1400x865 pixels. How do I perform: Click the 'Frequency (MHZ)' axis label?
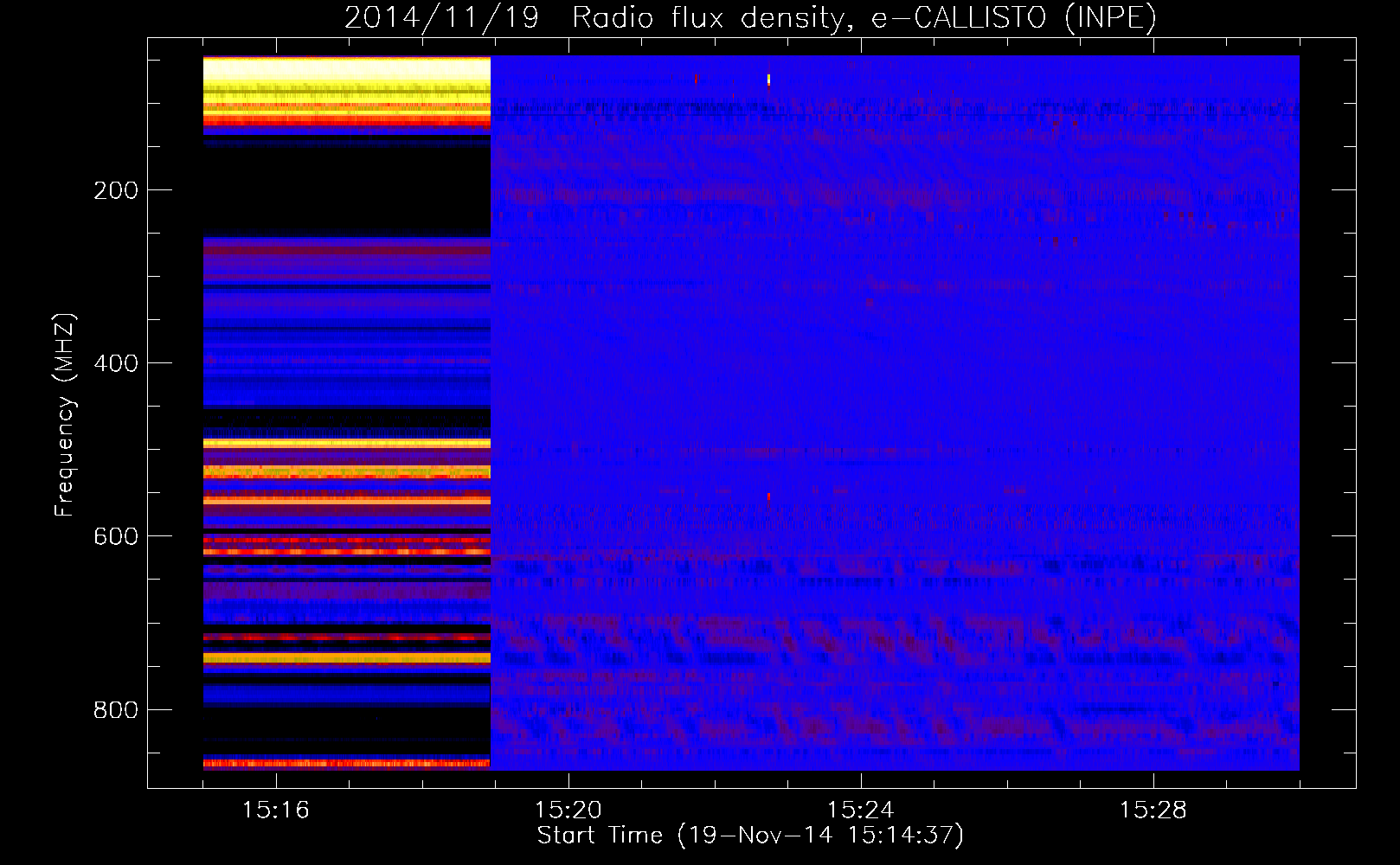(65, 414)
